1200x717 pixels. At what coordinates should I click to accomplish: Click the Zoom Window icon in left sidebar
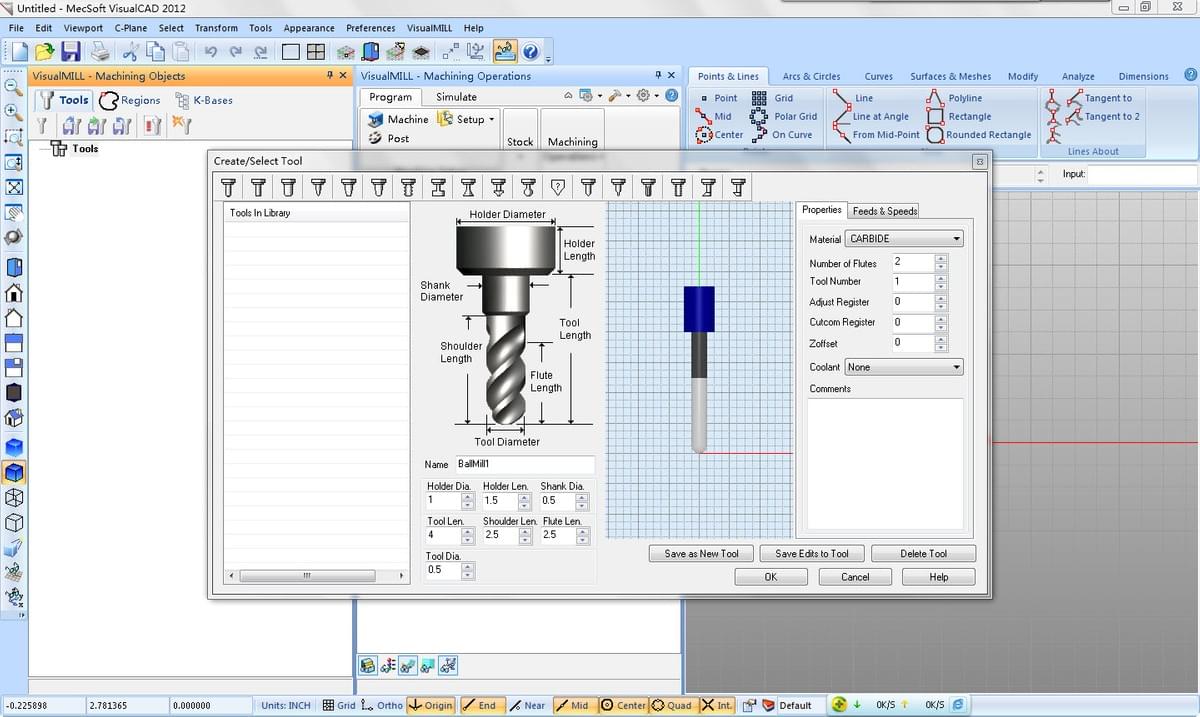click(14, 137)
